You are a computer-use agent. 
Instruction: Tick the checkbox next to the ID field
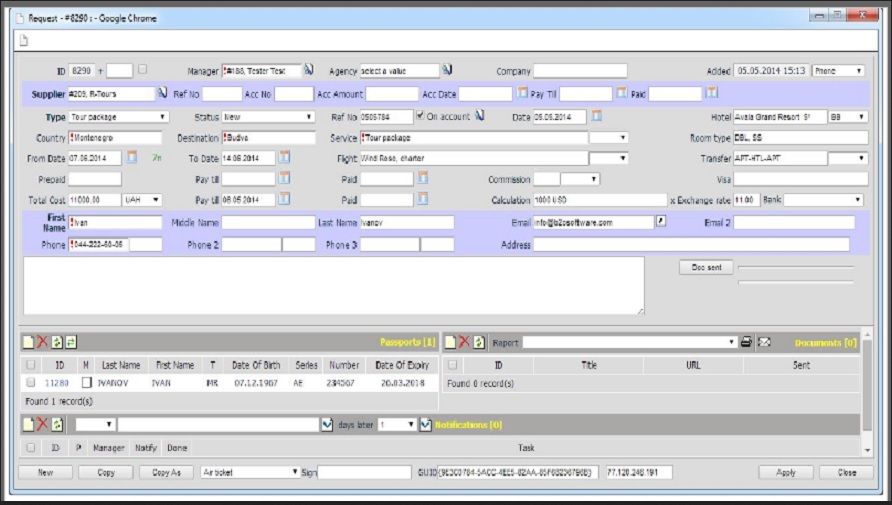coord(142,70)
